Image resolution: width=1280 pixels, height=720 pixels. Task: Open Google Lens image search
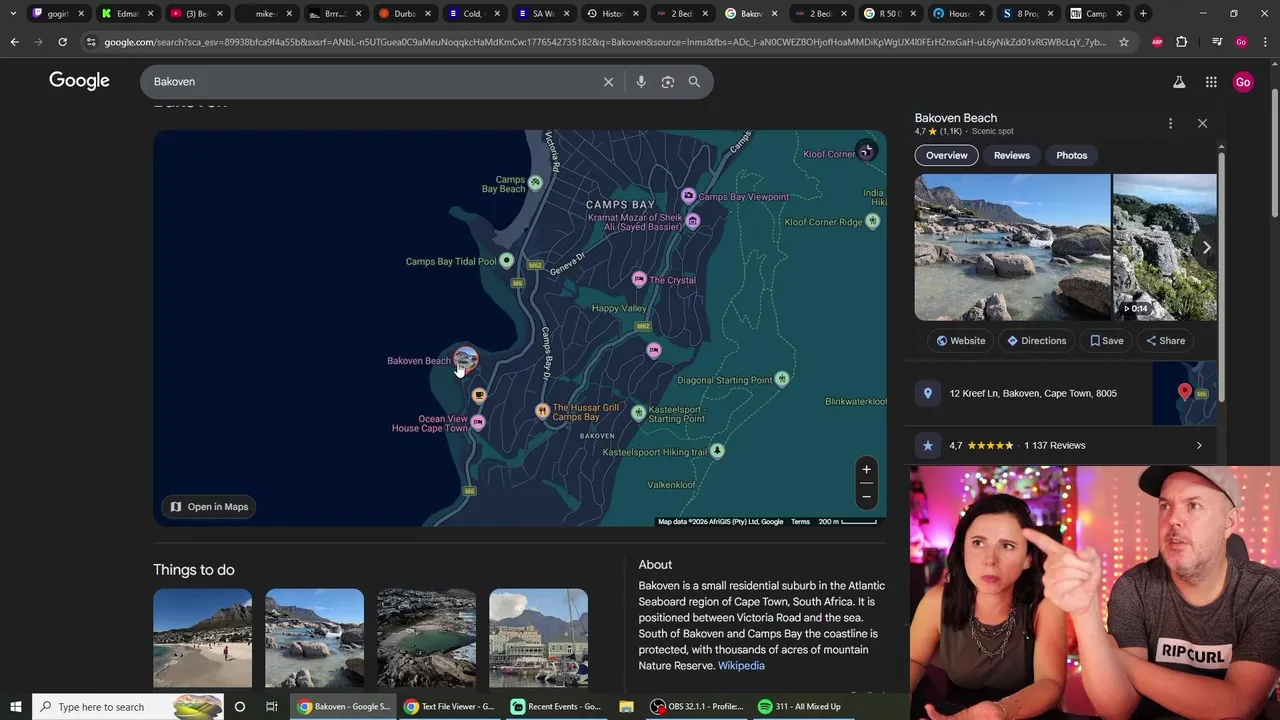668,82
